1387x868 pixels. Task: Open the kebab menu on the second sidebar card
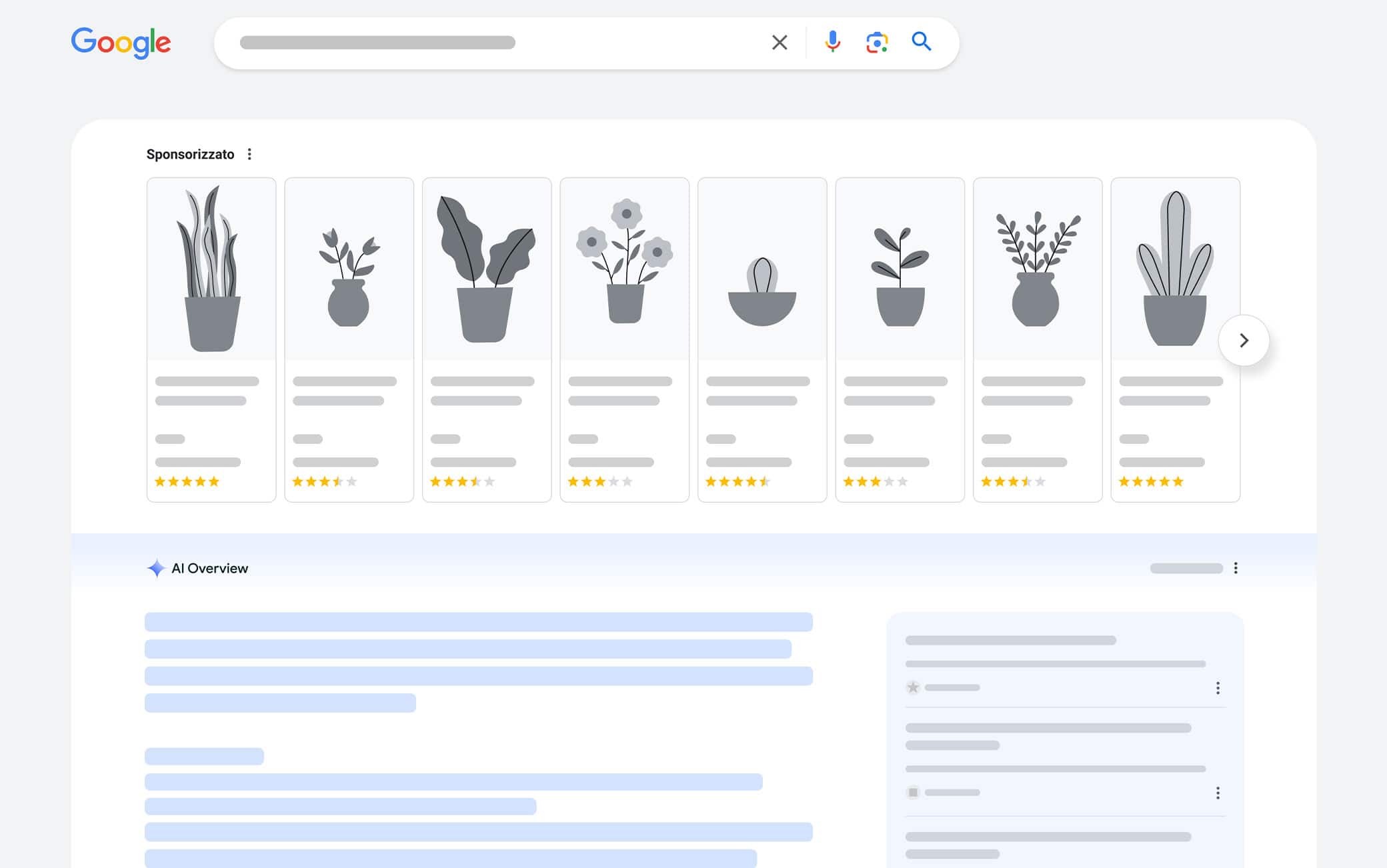1218,793
